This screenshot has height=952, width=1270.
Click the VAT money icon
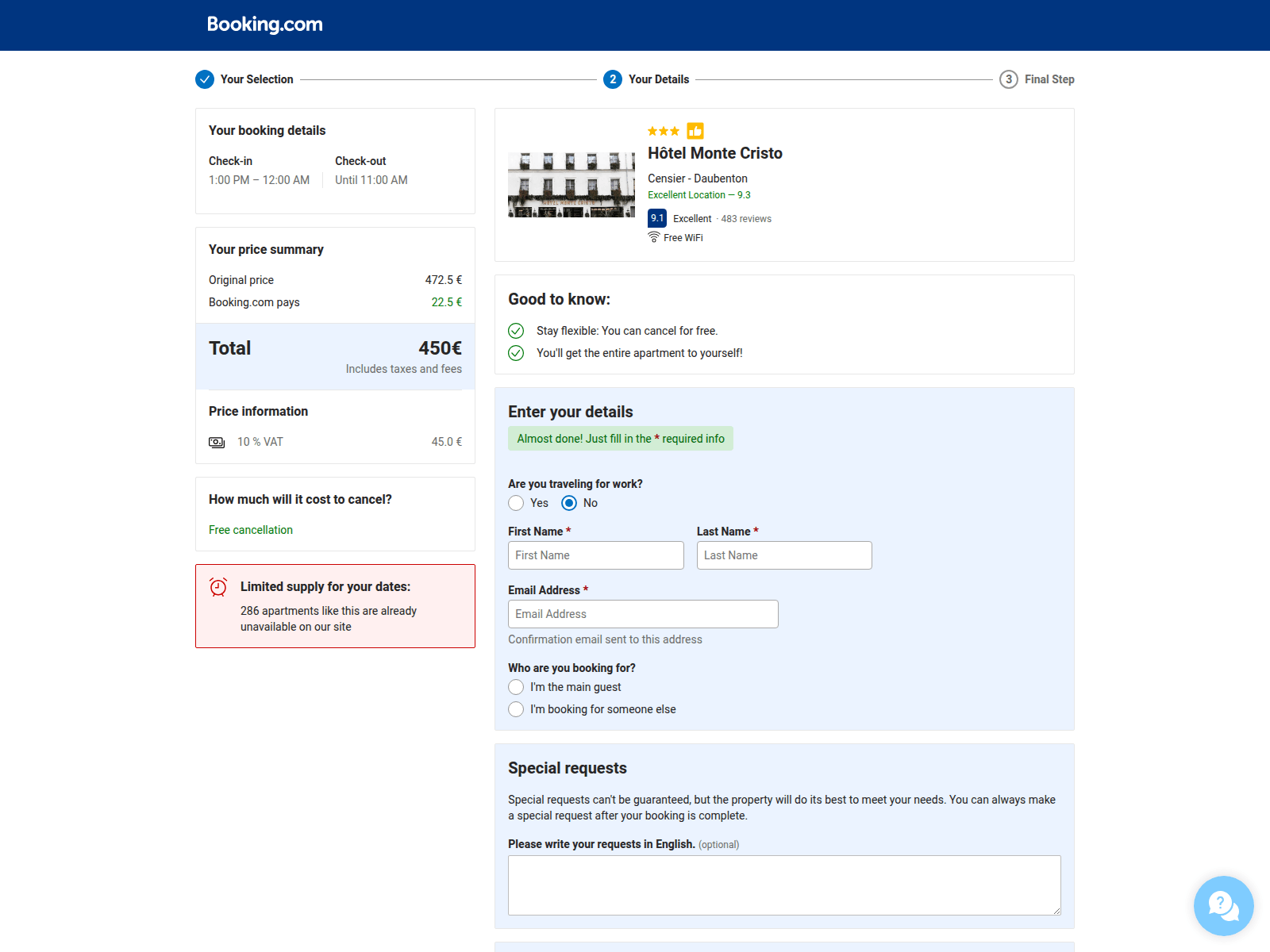[x=217, y=442]
